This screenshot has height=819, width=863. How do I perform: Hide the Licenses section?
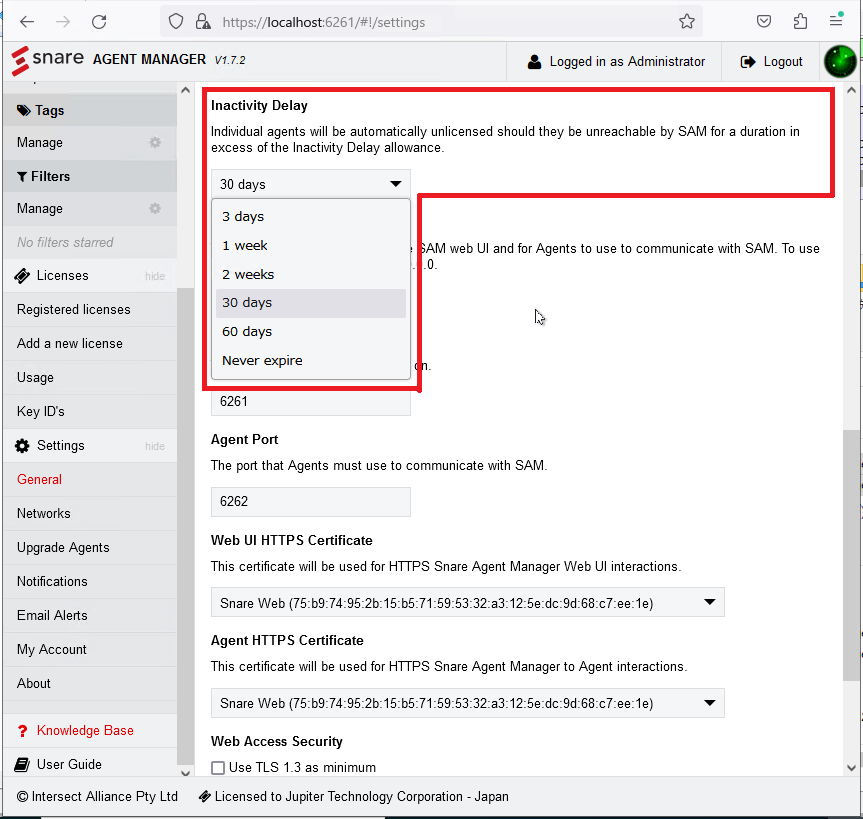(155, 276)
